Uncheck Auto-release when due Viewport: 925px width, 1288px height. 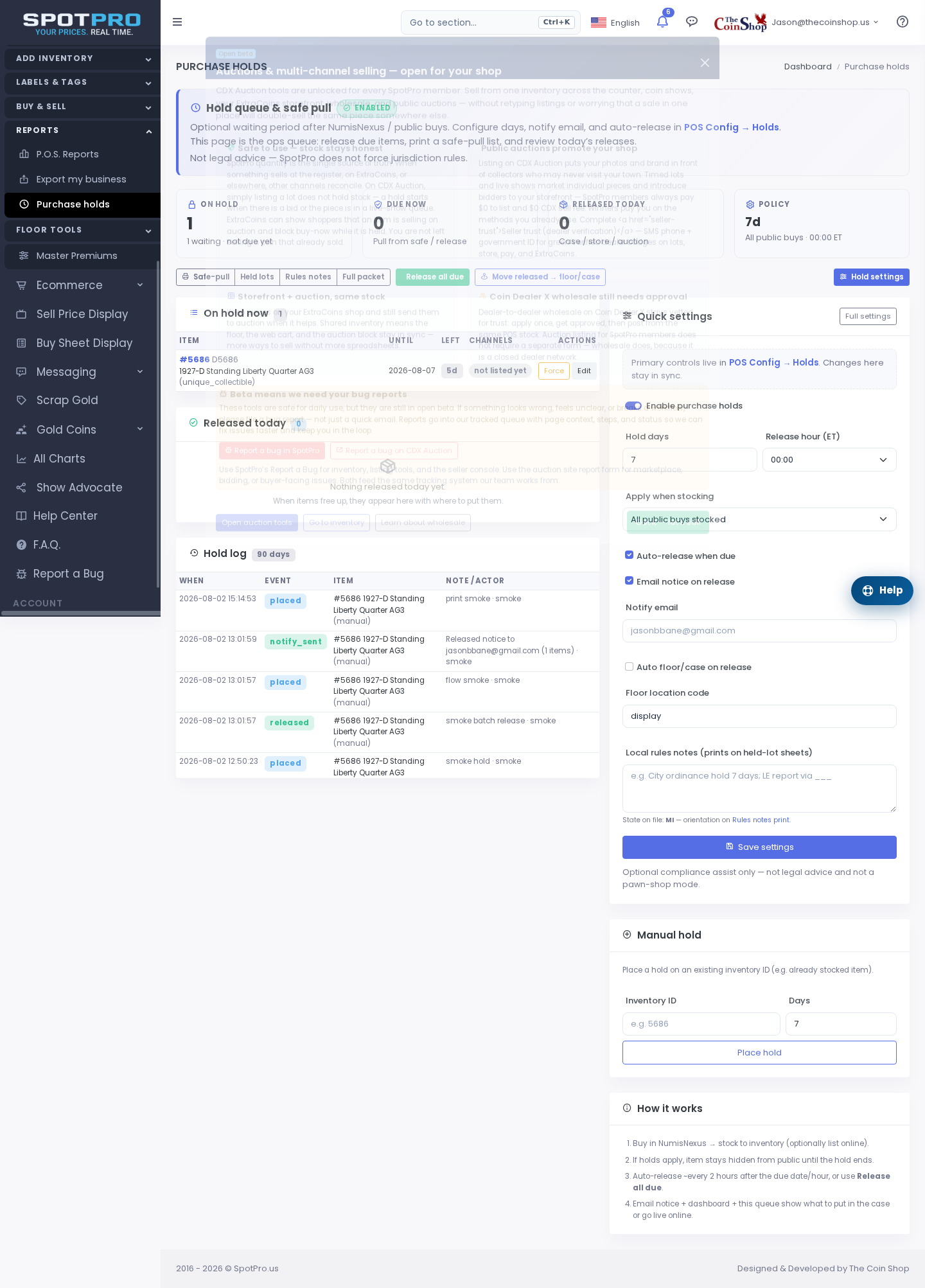(630, 555)
